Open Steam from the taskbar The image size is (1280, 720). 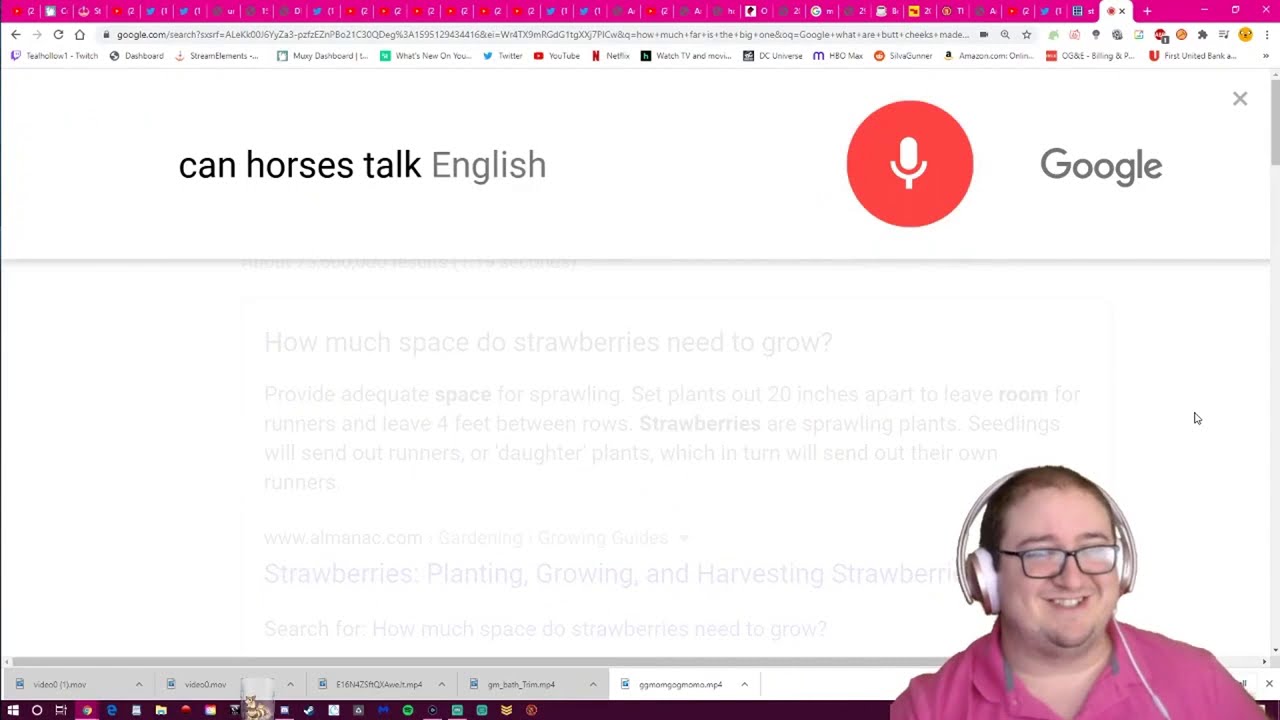(309, 710)
